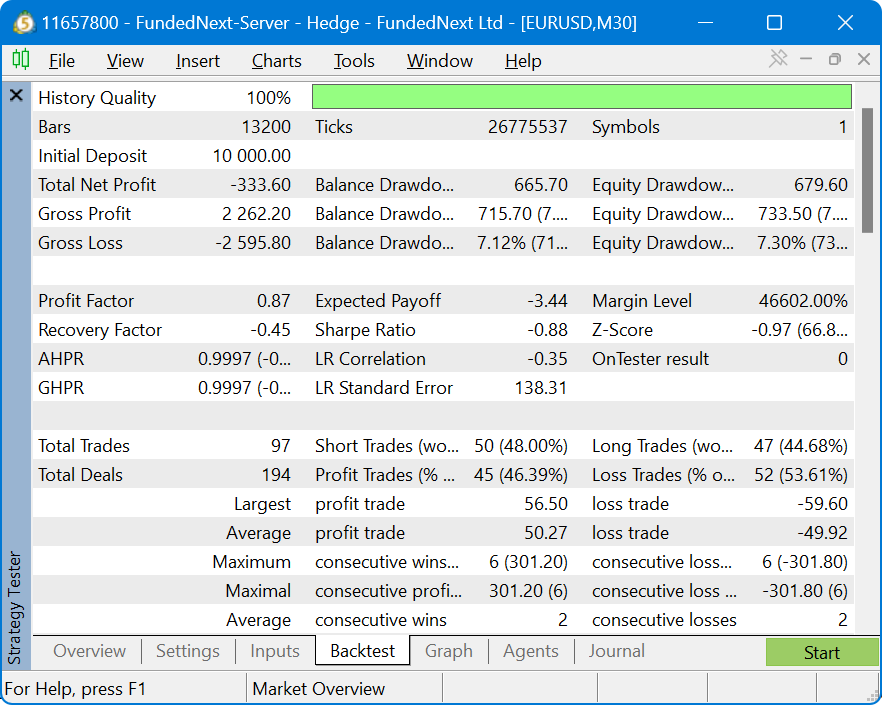
Task: Click the LR Standard Error value 138.31
Action: pyautogui.click(x=541, y=388)
